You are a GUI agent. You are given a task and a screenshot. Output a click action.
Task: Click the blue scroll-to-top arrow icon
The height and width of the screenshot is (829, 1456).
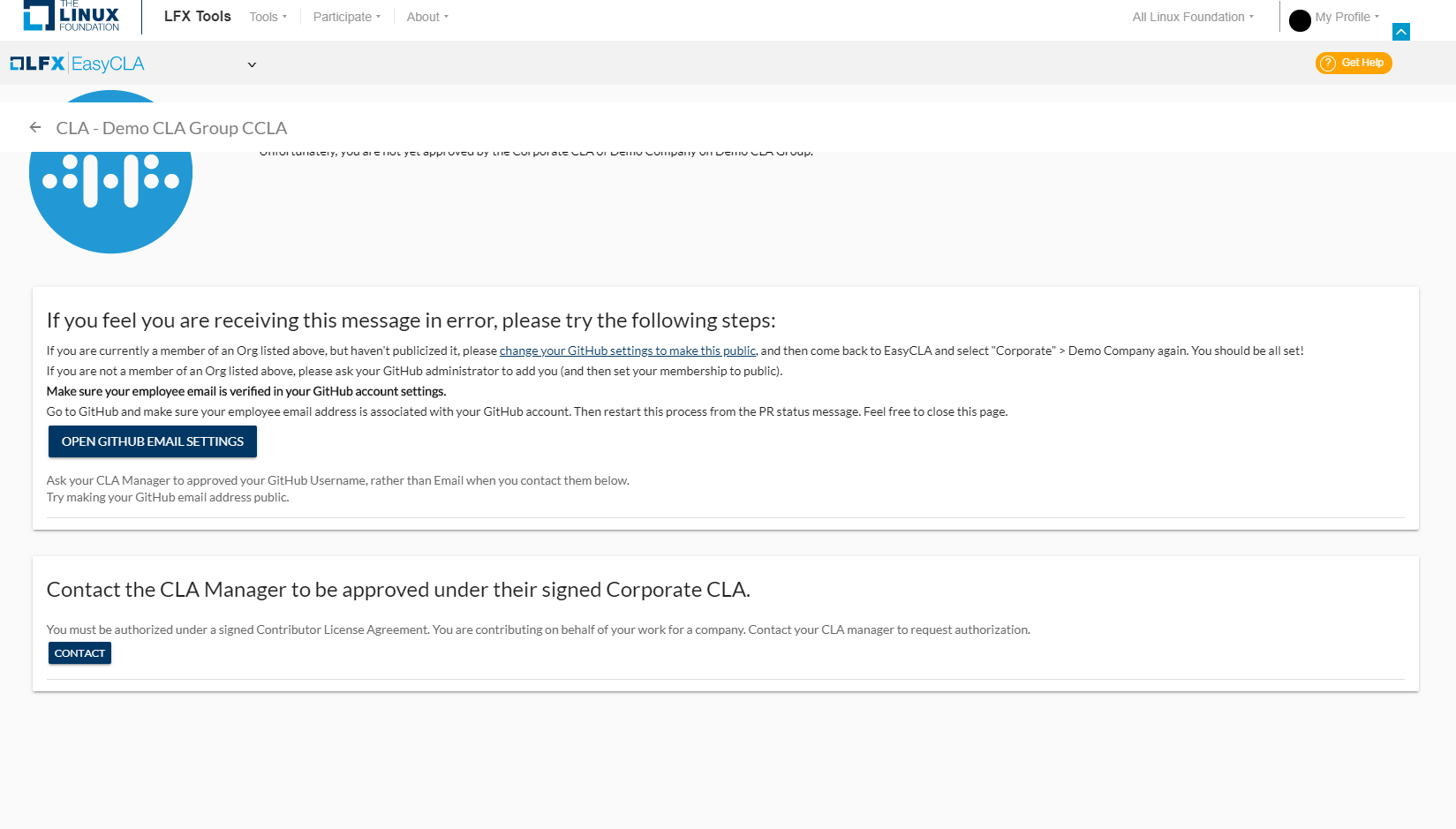click(1400, 32)
